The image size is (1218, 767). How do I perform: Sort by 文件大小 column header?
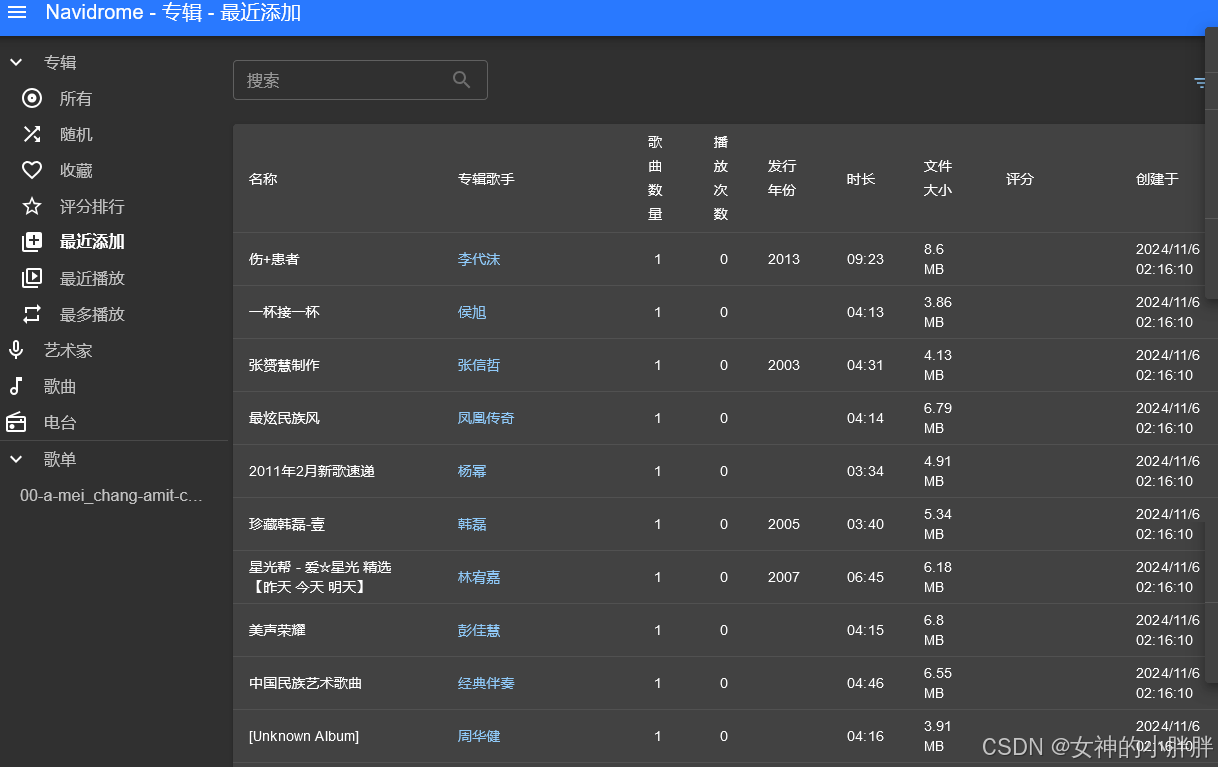938,178
